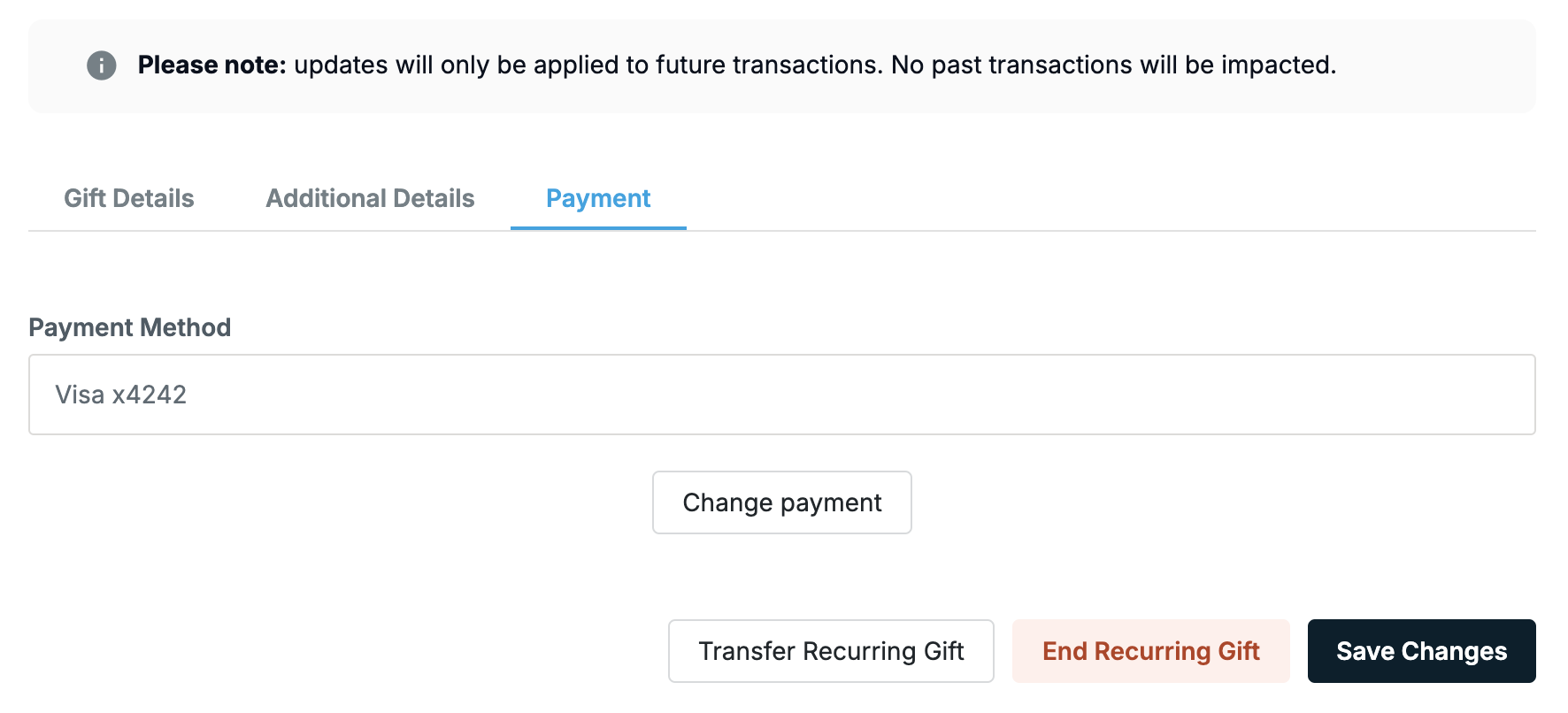
Task: Open the Gift Details tab
Action: point(129,198)
